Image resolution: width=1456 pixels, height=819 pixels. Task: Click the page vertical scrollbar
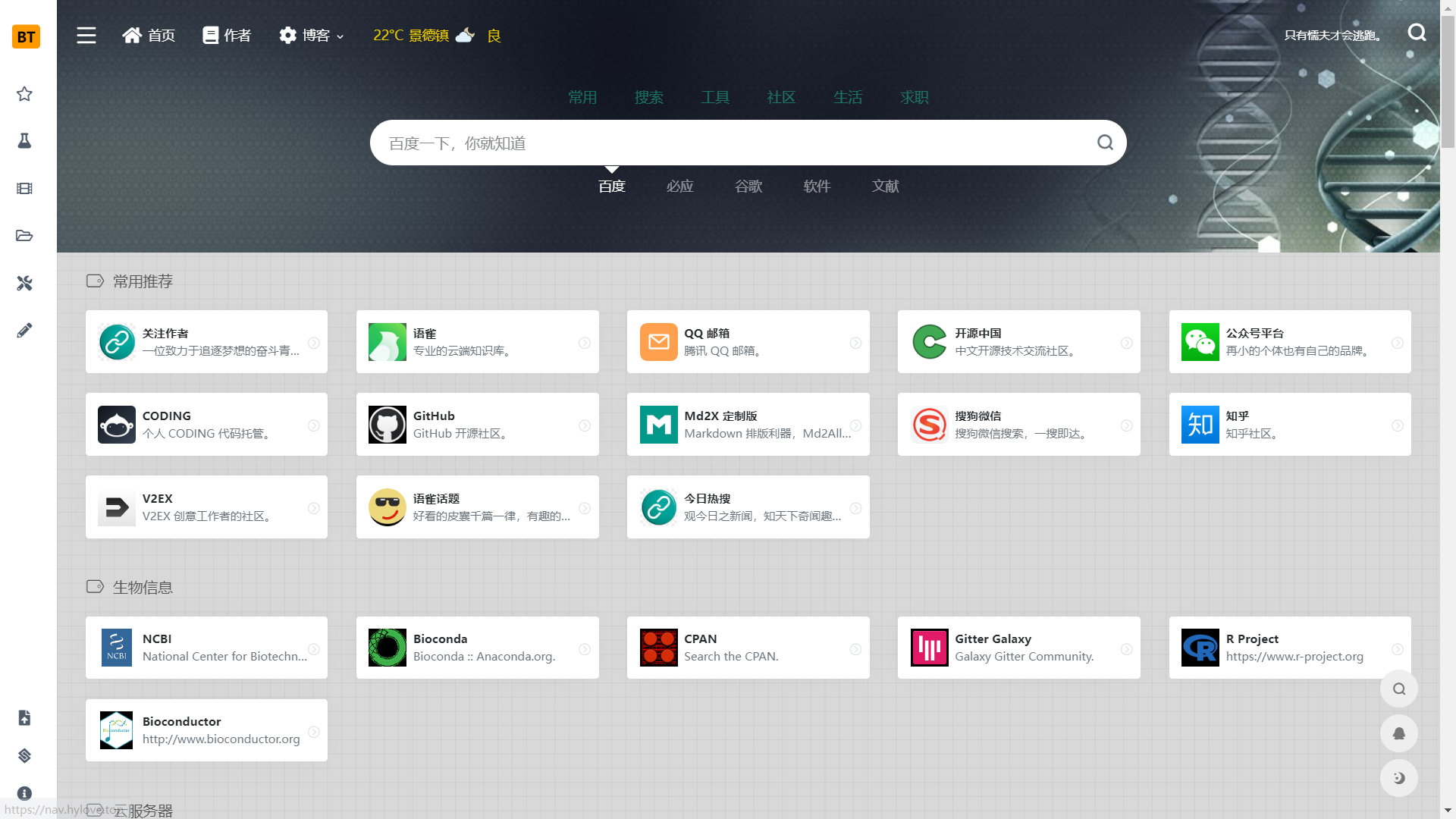click(x=1448, y=83)
